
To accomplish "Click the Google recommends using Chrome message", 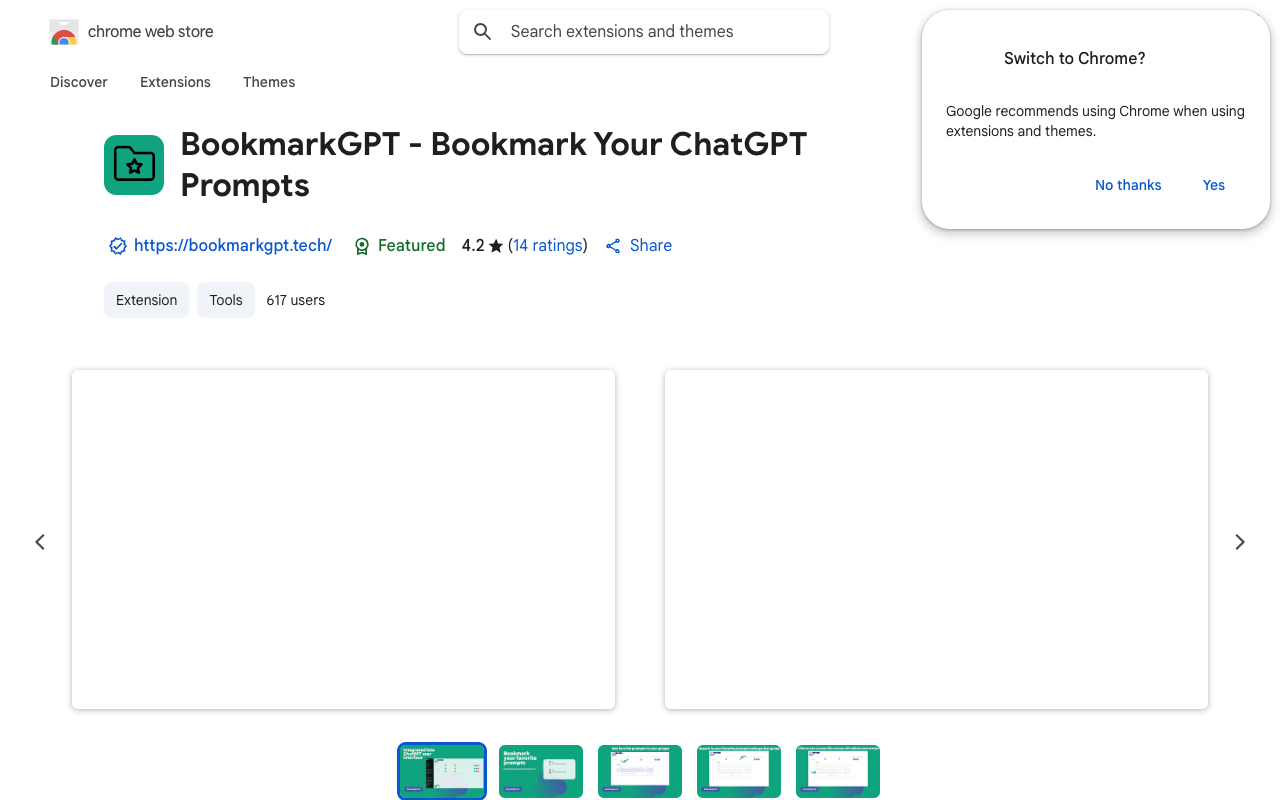I will (1095, 121).
